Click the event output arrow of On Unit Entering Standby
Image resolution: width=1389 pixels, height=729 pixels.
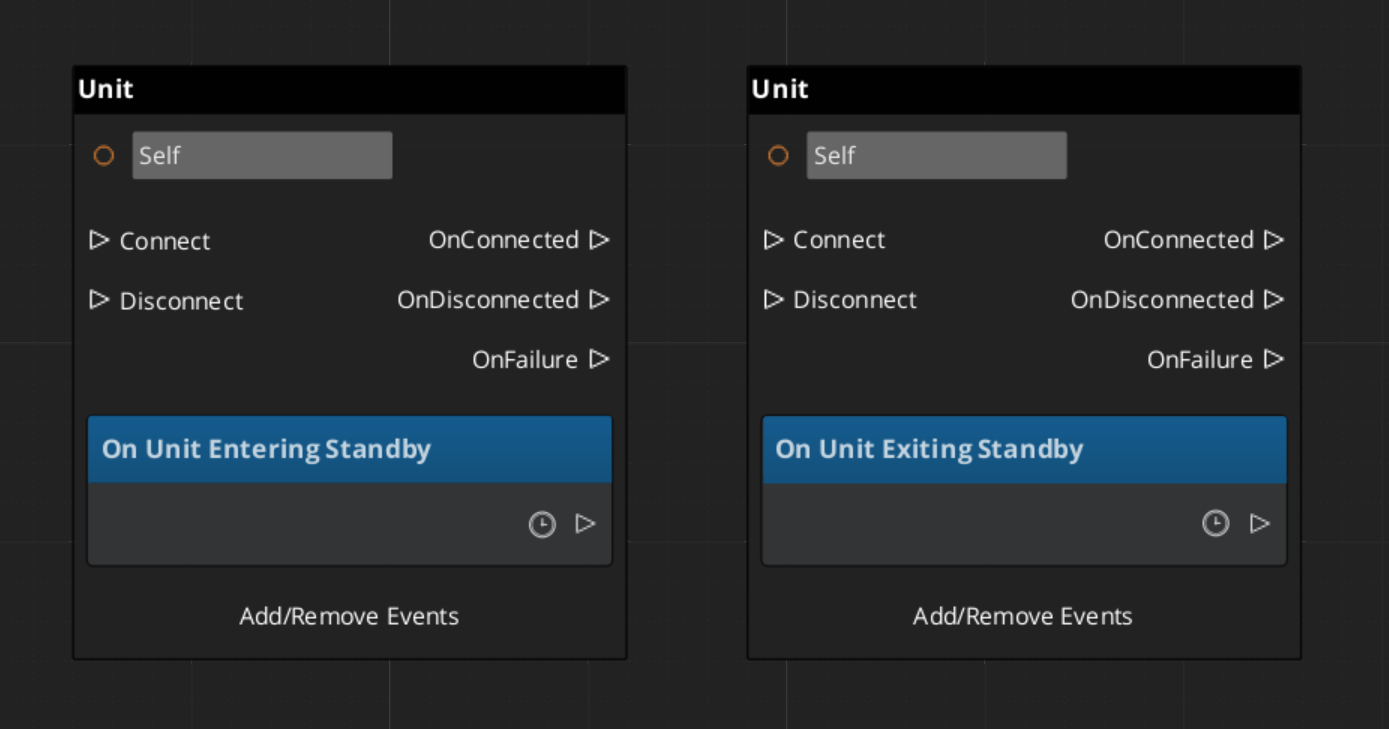coord(586,523)
